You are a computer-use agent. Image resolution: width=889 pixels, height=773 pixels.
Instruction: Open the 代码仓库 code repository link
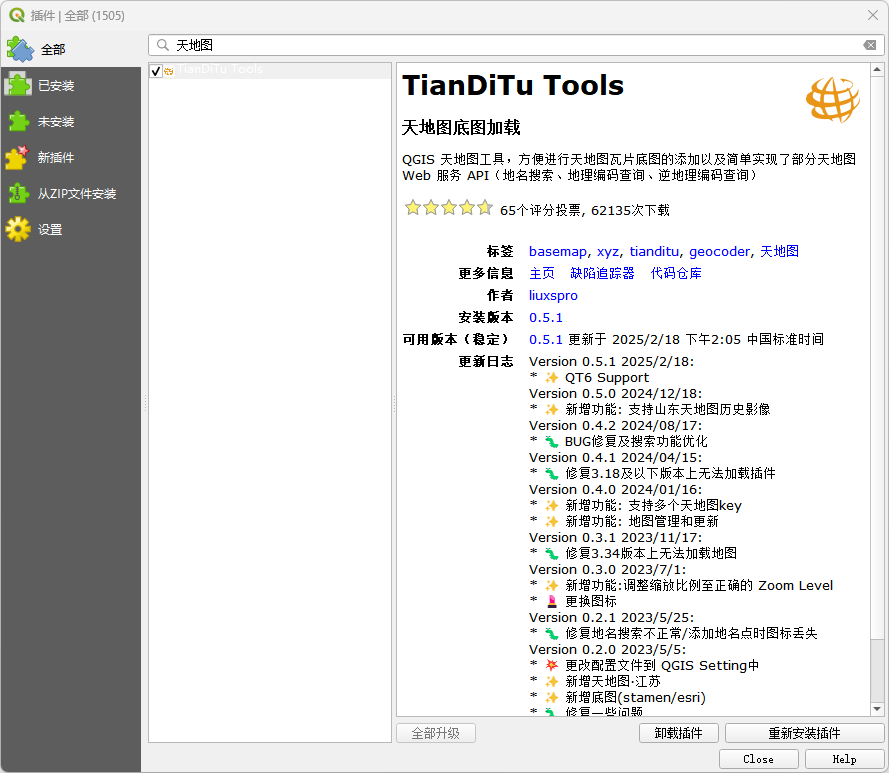[x=676, y=273]
